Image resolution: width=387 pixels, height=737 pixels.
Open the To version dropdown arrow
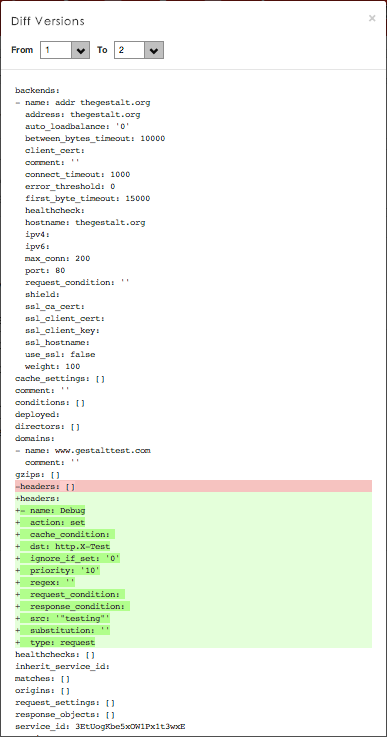tap(154, 50)
